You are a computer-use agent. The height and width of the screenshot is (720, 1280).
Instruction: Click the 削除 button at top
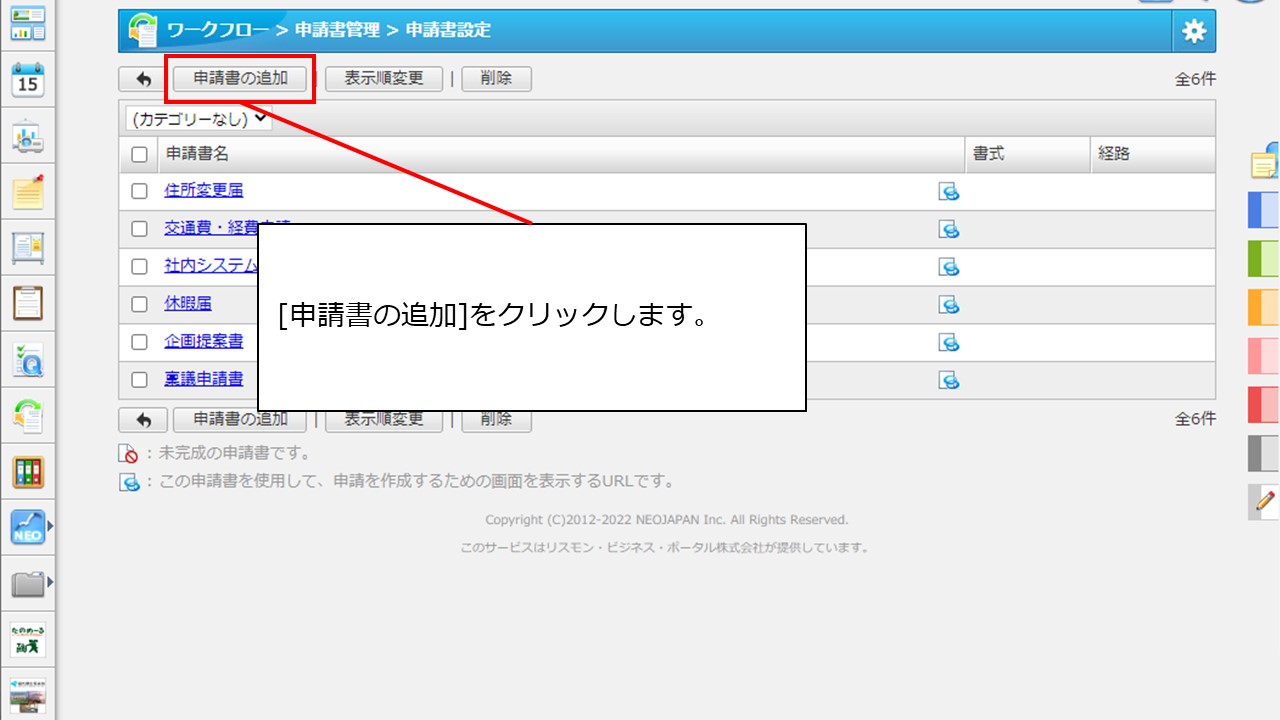pyautogui.click(x=496, y=79)
